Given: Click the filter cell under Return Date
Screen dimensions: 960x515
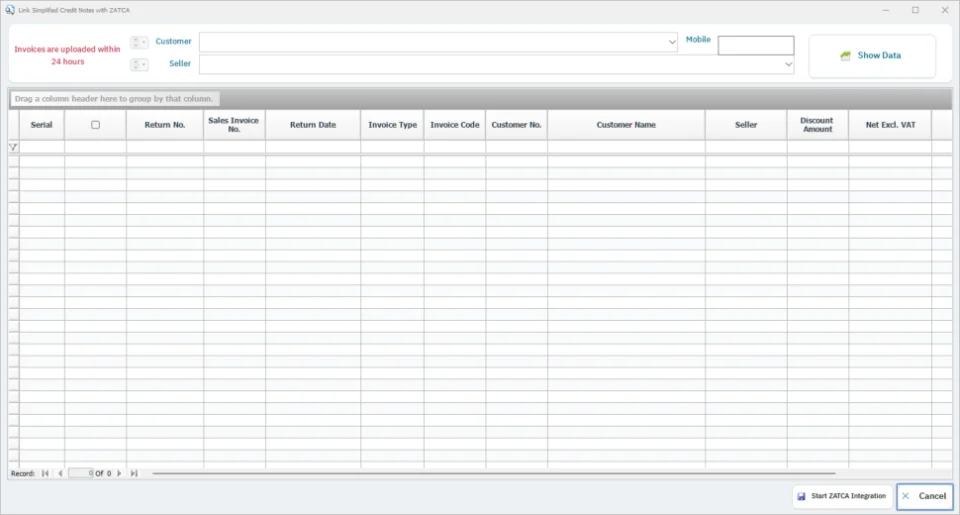Looking at the screenshot, I should click(x=313, y=147).
